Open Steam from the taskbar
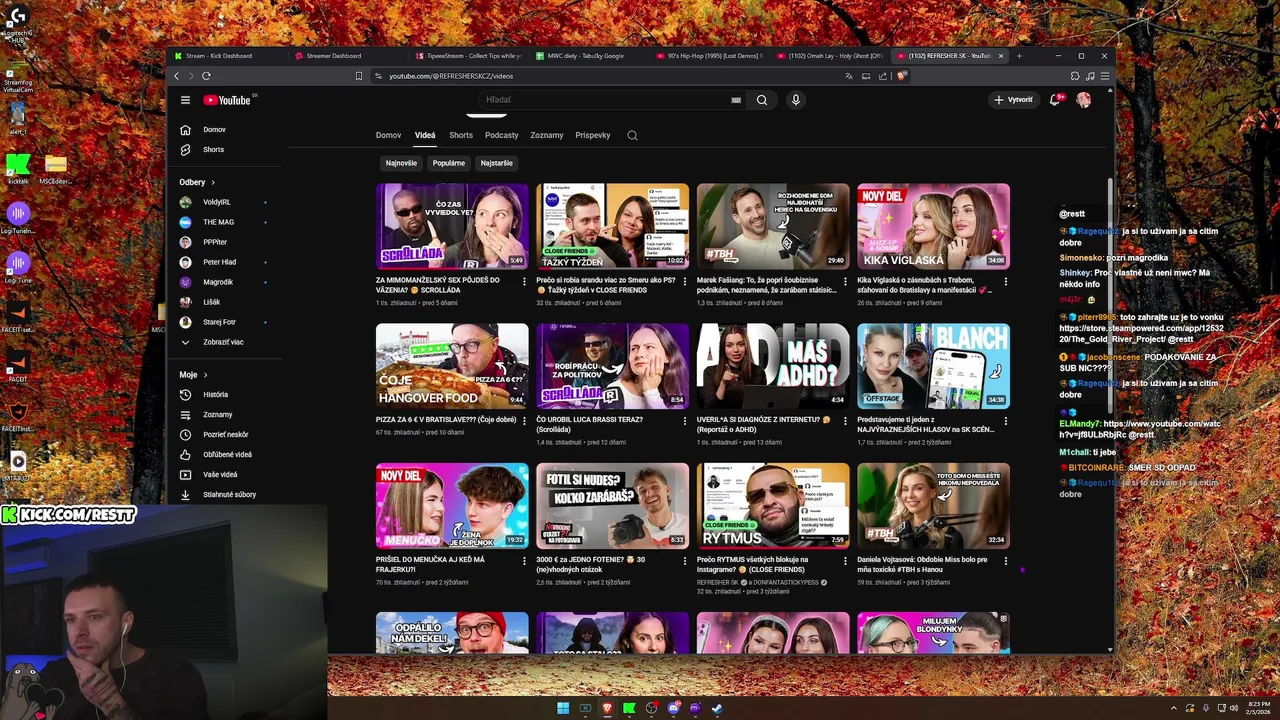1280x720 pixels. tap(717, 708)
